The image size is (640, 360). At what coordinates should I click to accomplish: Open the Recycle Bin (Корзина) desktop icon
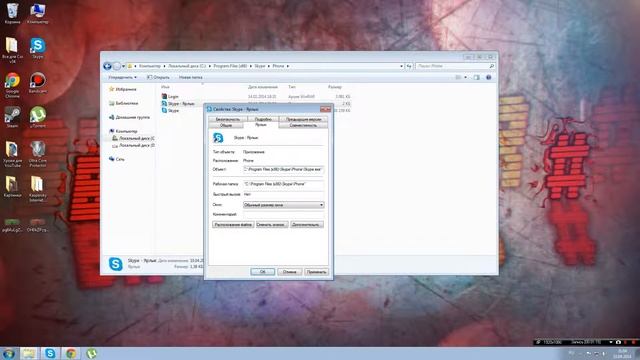[12, 13]
